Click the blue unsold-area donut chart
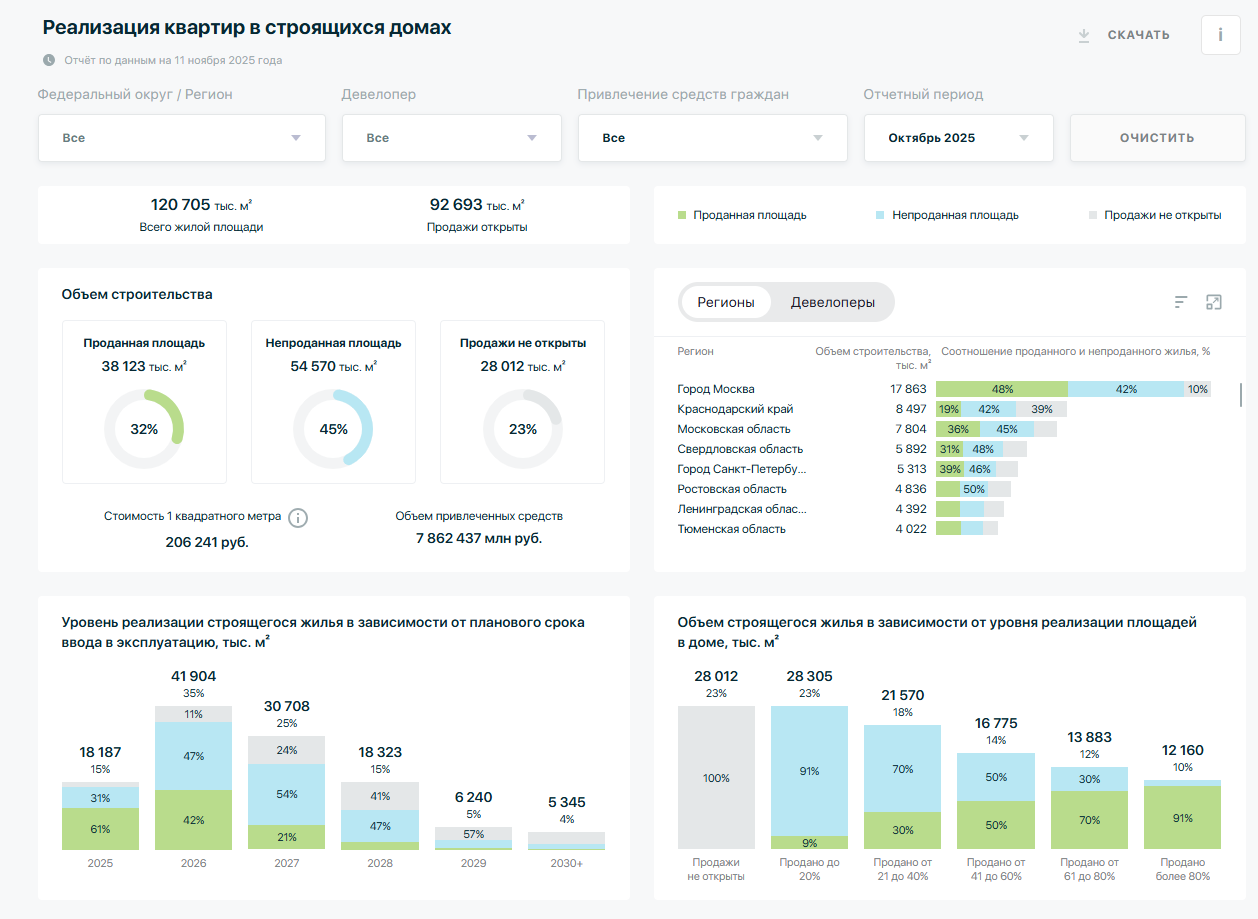The width and height of the screenshot is (1258, 919). pyautogui.click(x=333, y=429)
